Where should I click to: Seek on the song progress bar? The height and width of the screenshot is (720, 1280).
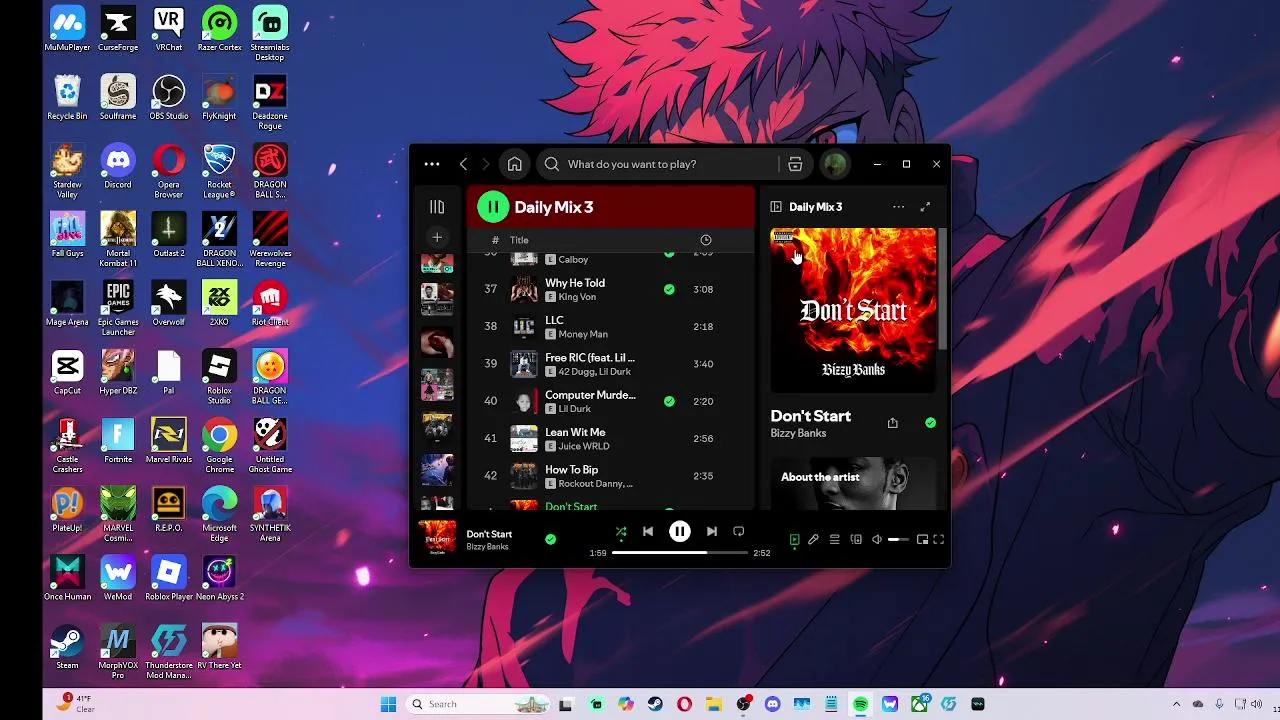point(680,552)
